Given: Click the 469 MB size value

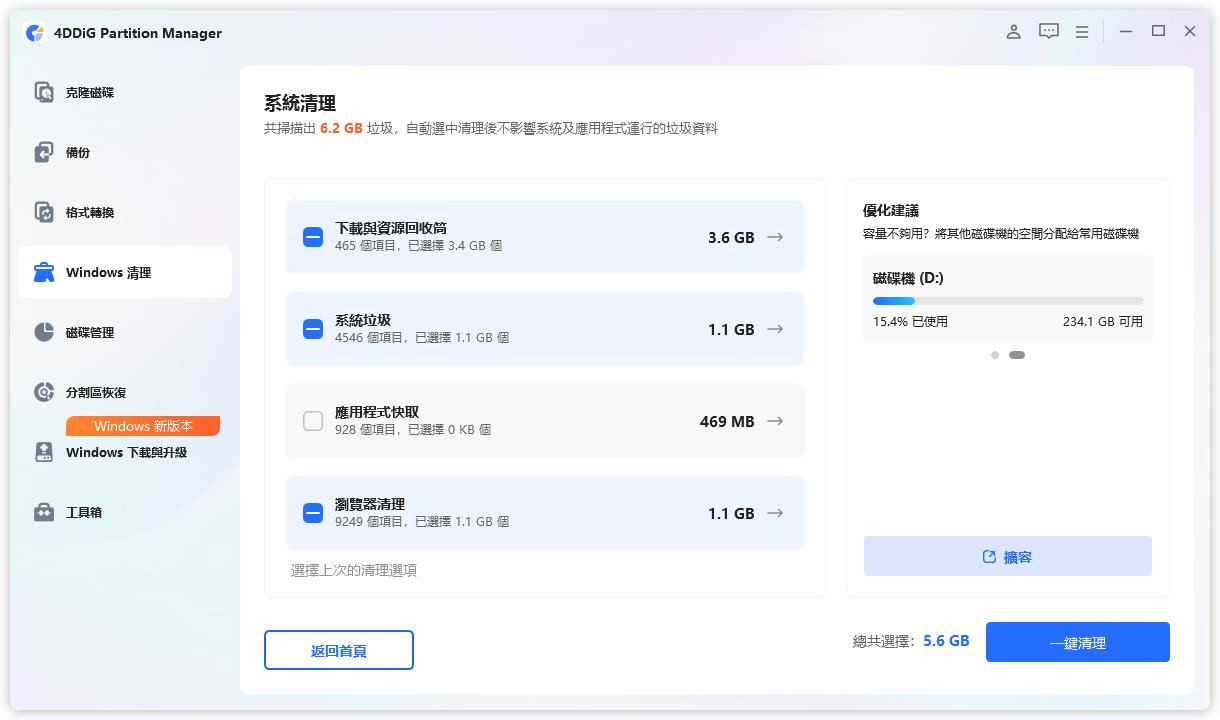Looking at the screenshot, I should coord(727,422).
